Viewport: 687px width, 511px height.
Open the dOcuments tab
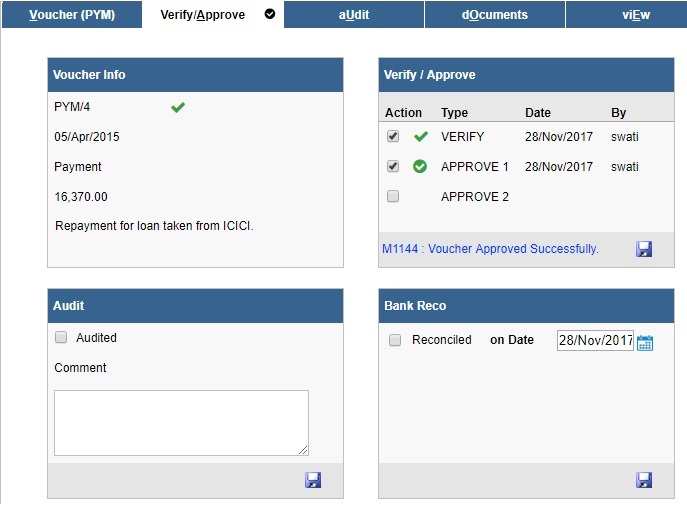495,14
